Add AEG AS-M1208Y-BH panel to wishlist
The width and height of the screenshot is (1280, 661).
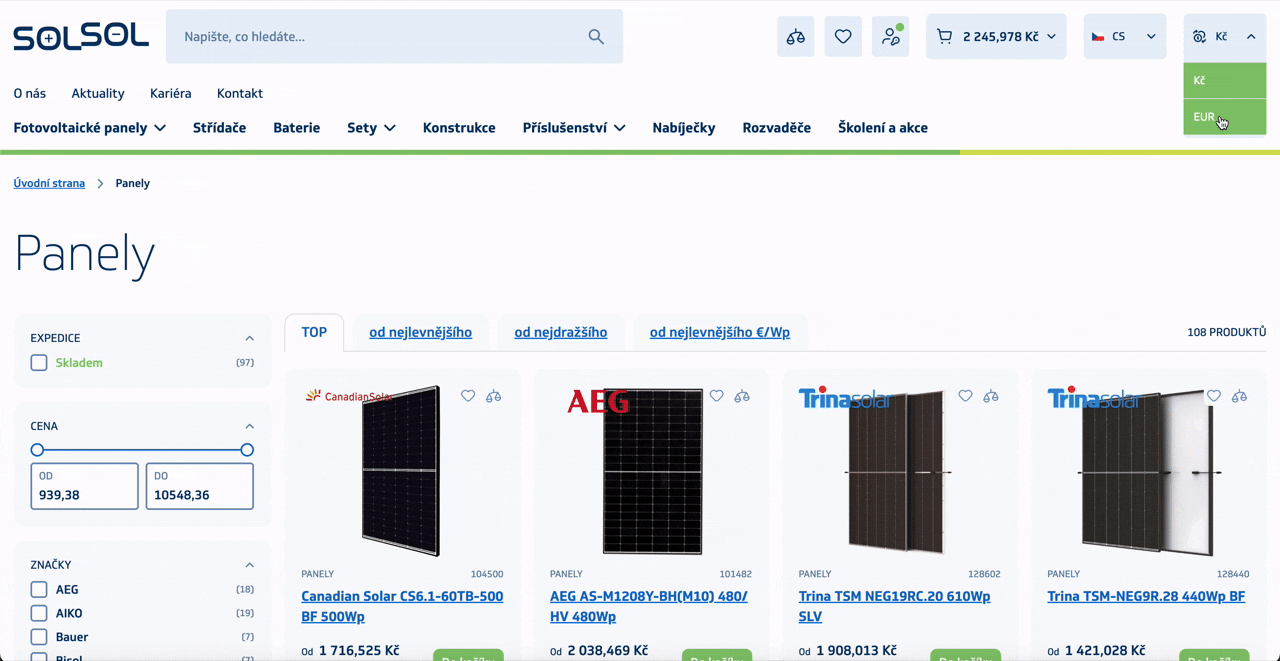pos(717,396)
